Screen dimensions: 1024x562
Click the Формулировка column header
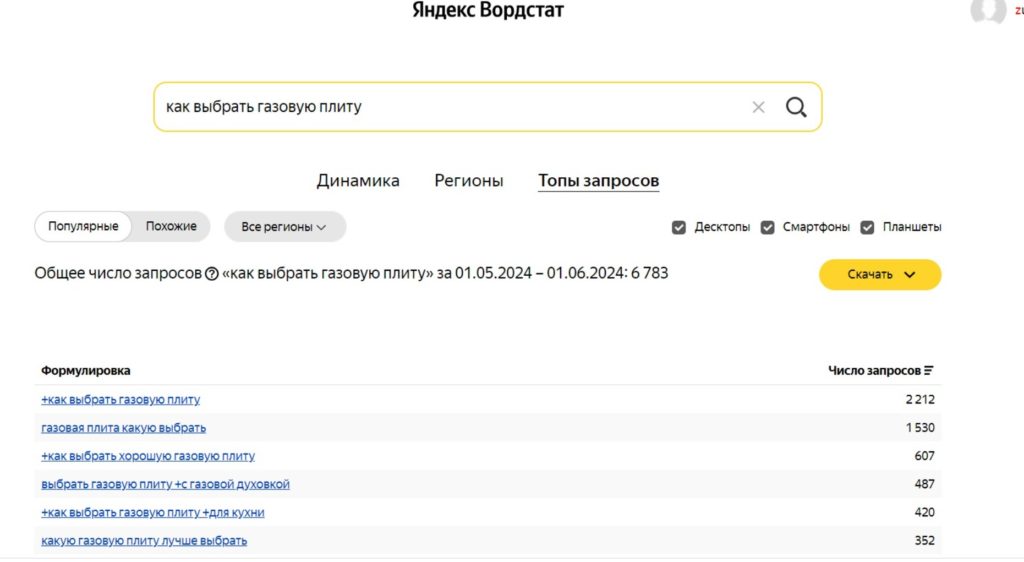pyautogui.click(x=86, y=371)
